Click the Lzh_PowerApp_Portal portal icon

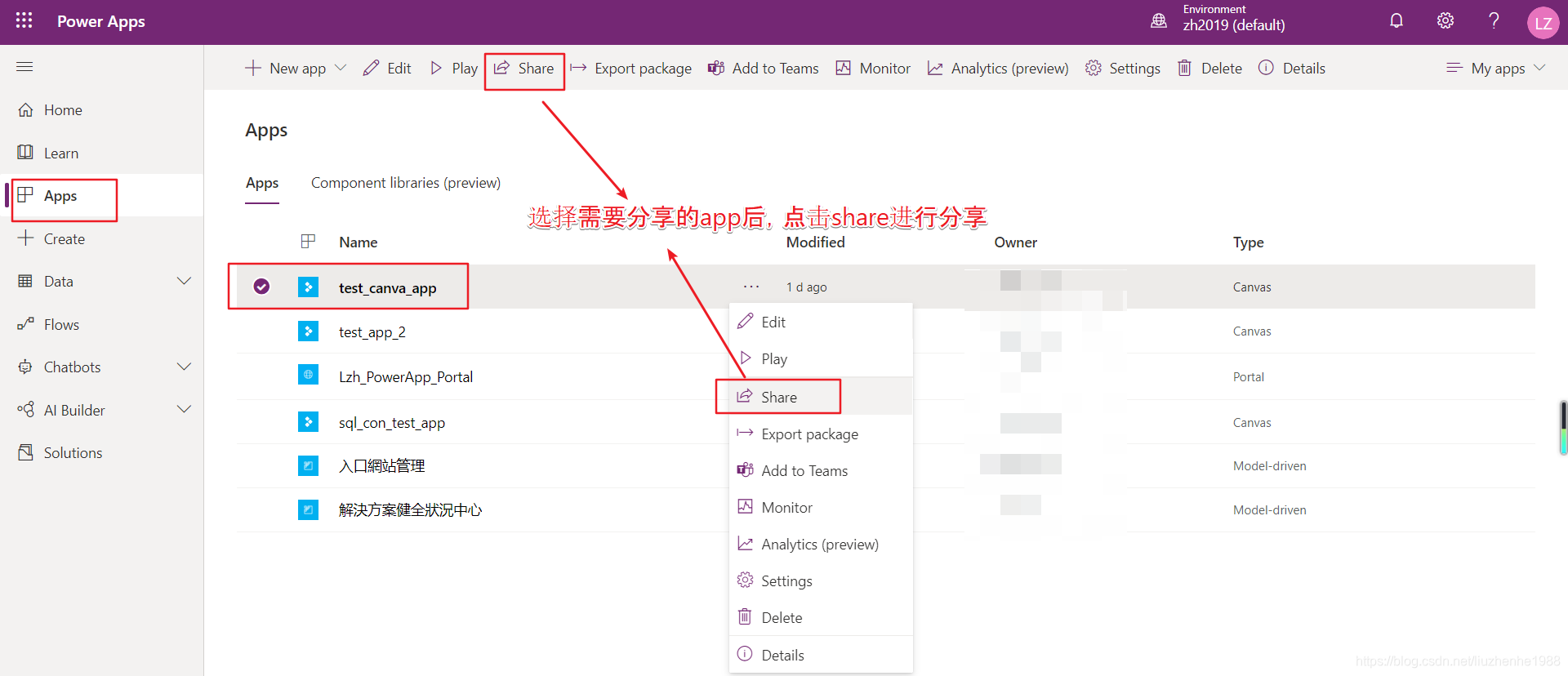pos(308,376)
